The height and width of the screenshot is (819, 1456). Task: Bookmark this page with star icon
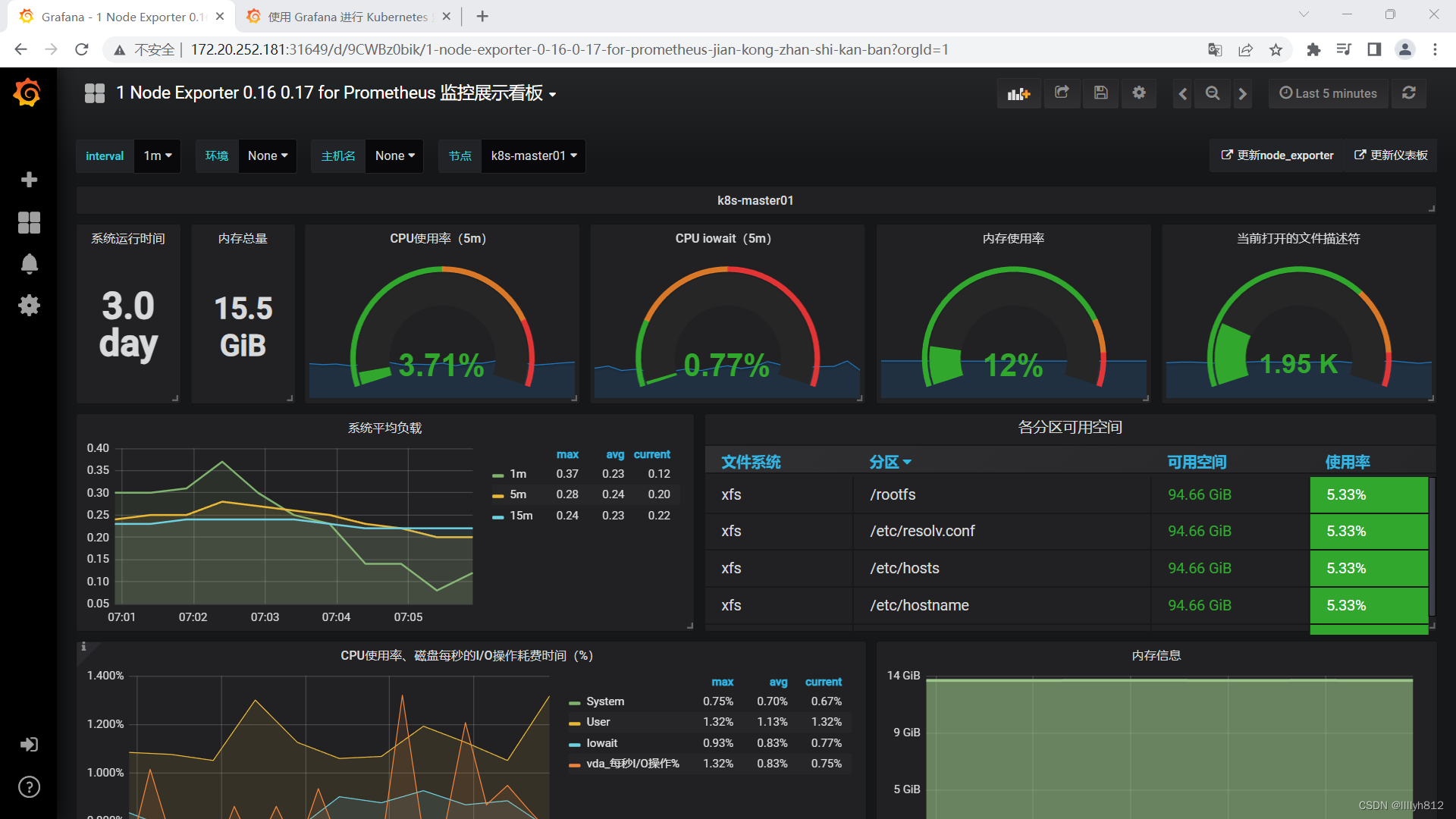coord(1276,50)
